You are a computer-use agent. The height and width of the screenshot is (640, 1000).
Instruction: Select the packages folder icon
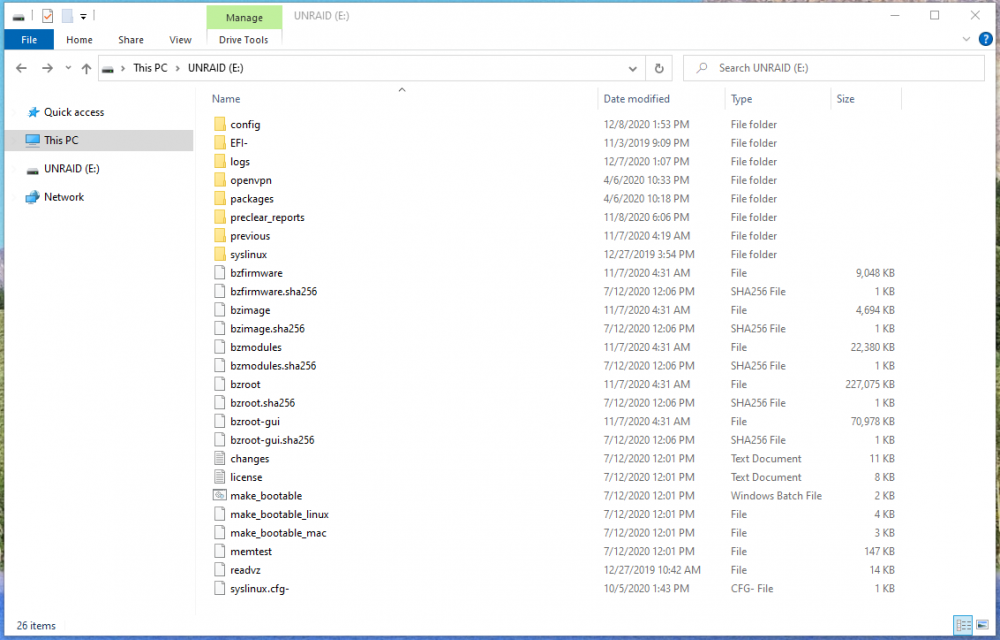pos(220,198)
